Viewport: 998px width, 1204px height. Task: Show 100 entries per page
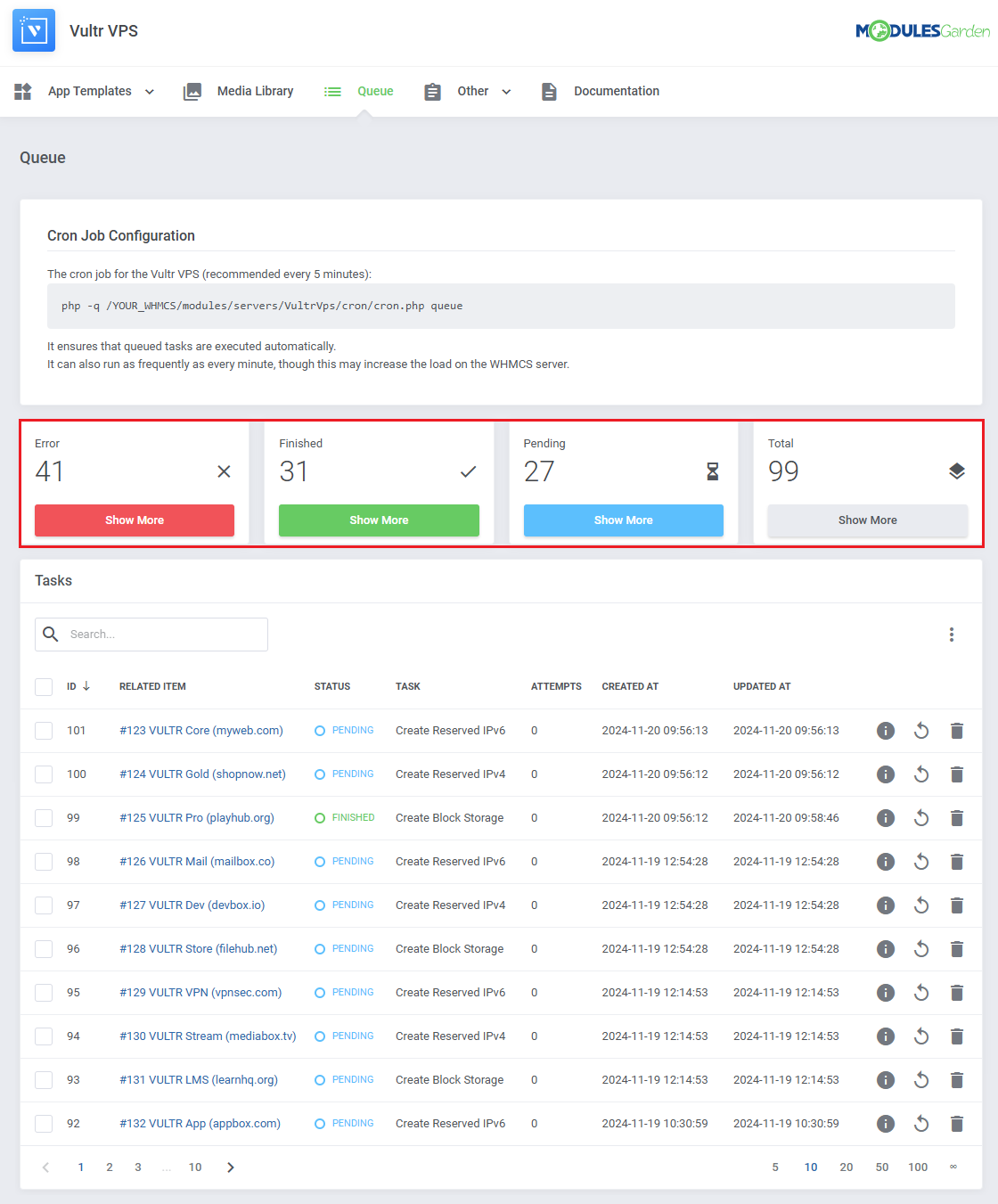coord(918,1167)
